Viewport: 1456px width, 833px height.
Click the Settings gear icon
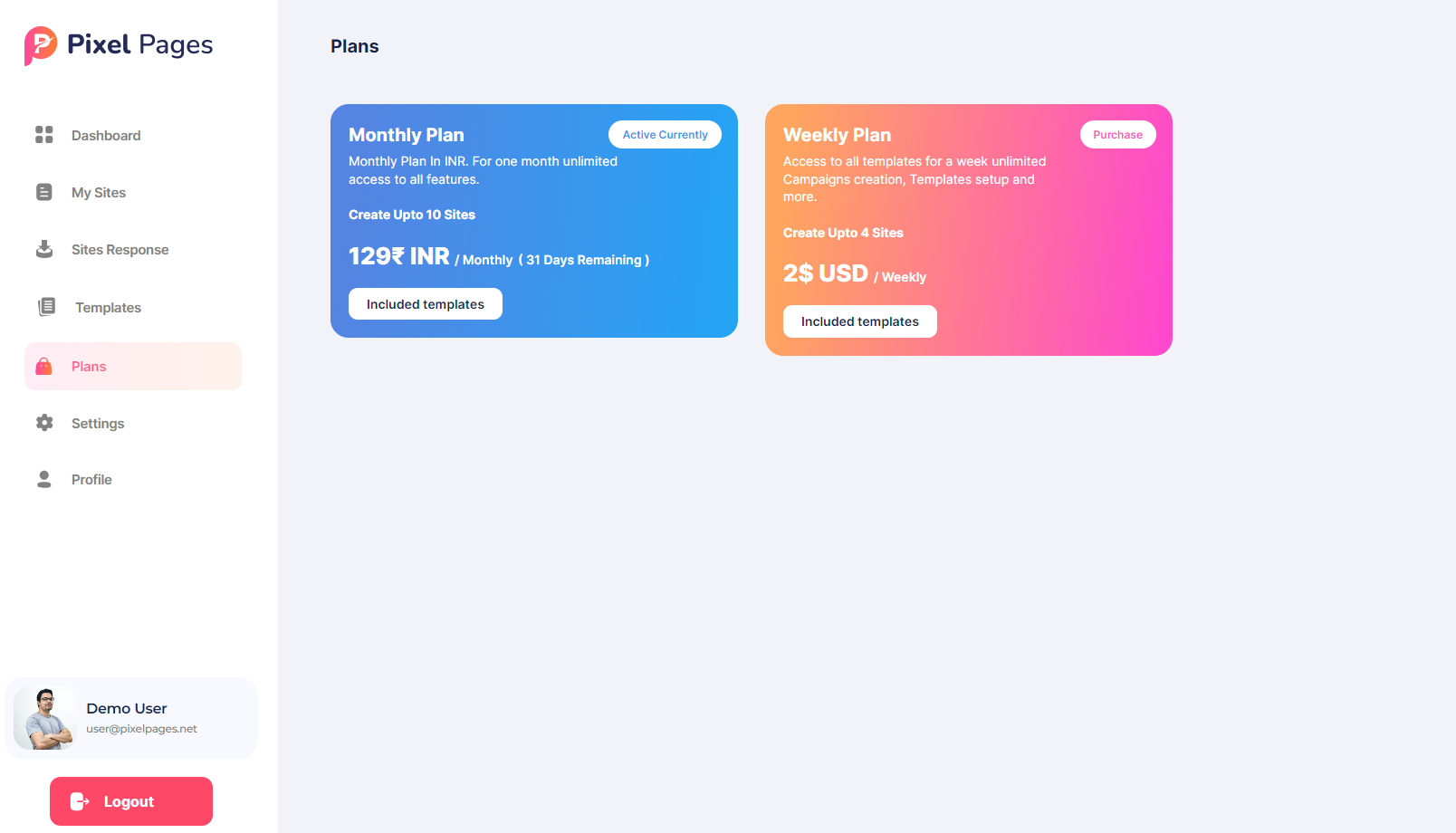tap(44, 423)
